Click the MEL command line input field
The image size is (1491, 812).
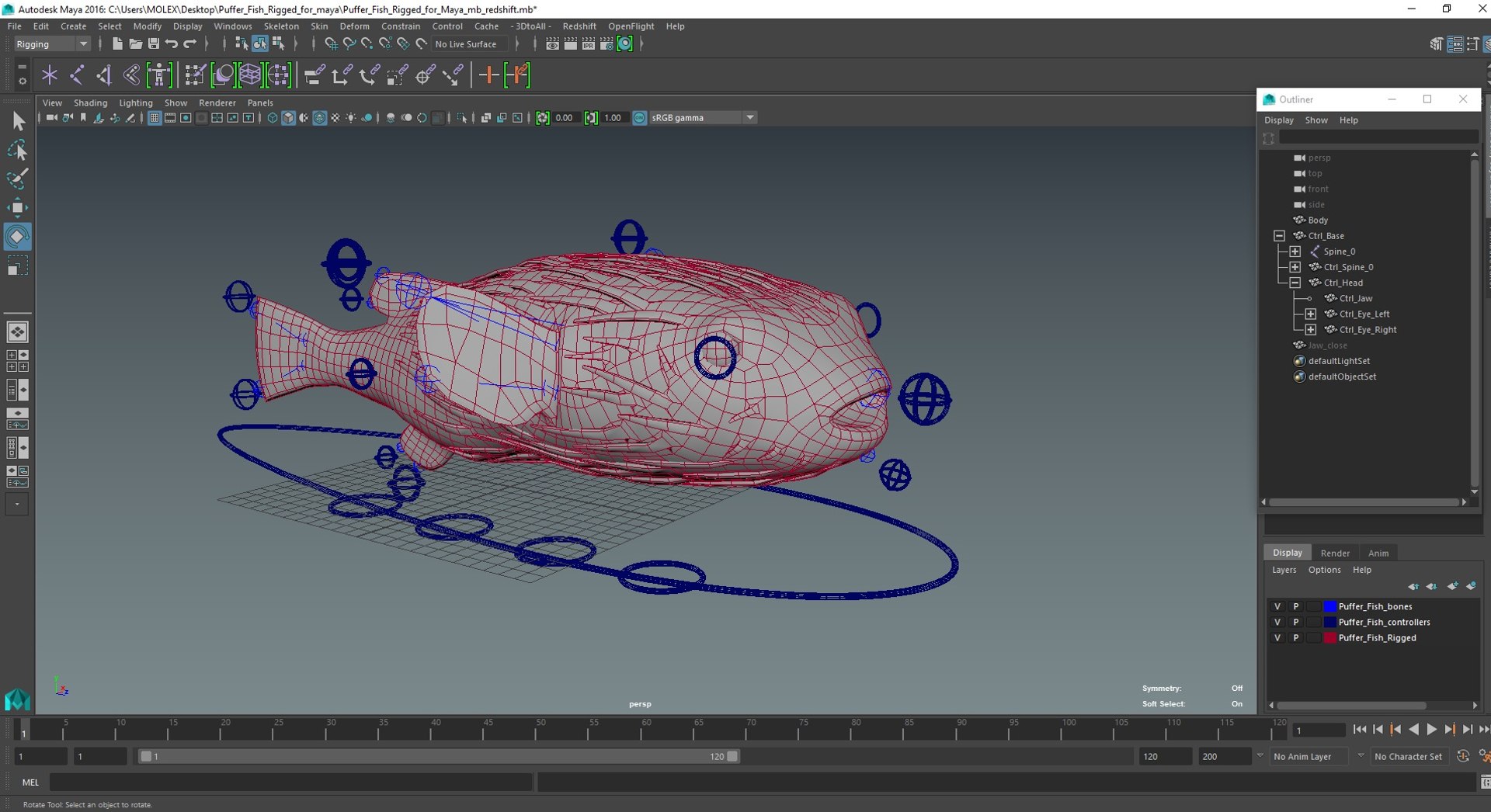[x=291, y=782]
